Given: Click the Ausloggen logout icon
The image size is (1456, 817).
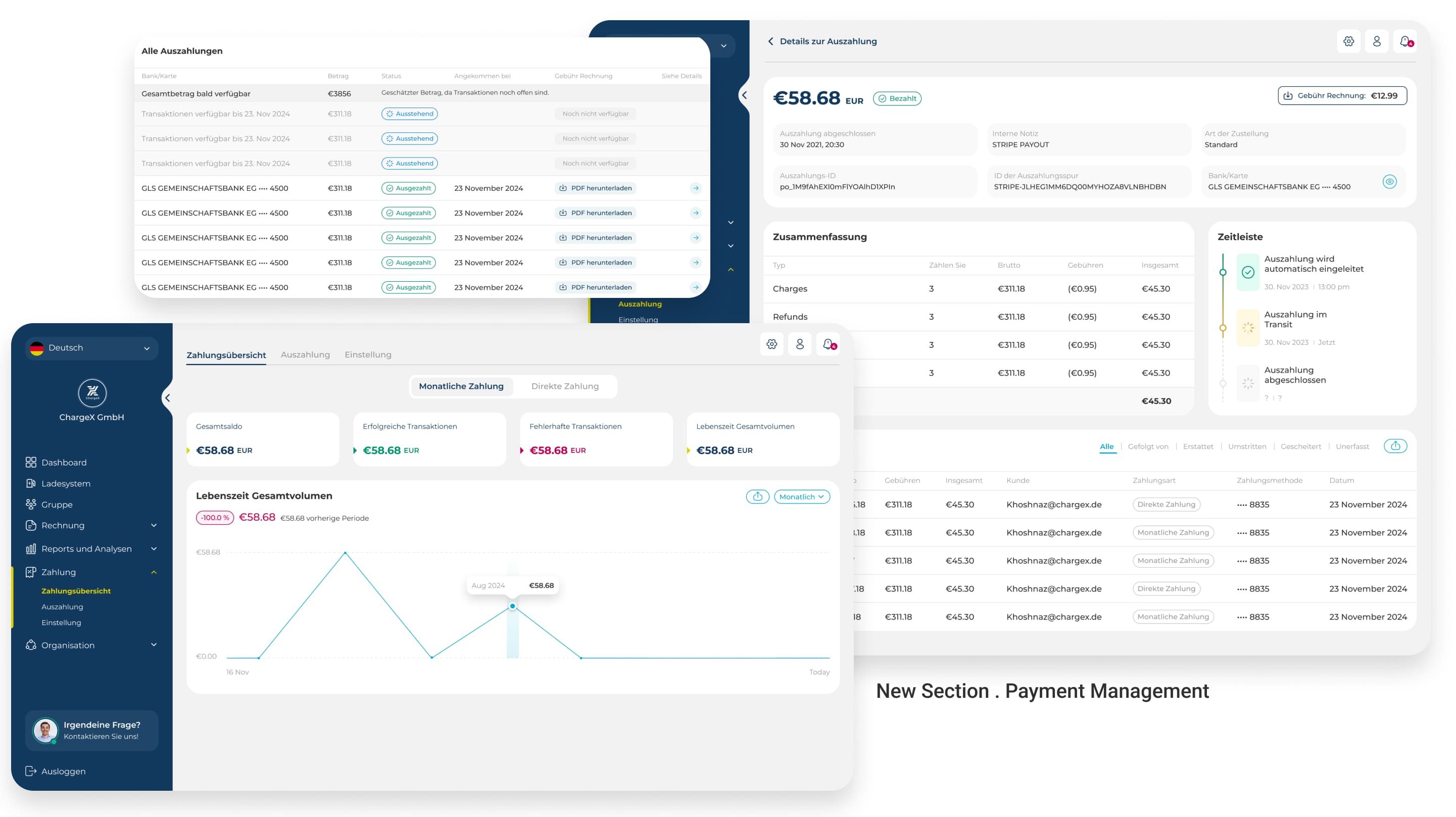Looking at the screenshot, I should pyautogui.click(x=31, y=771).
